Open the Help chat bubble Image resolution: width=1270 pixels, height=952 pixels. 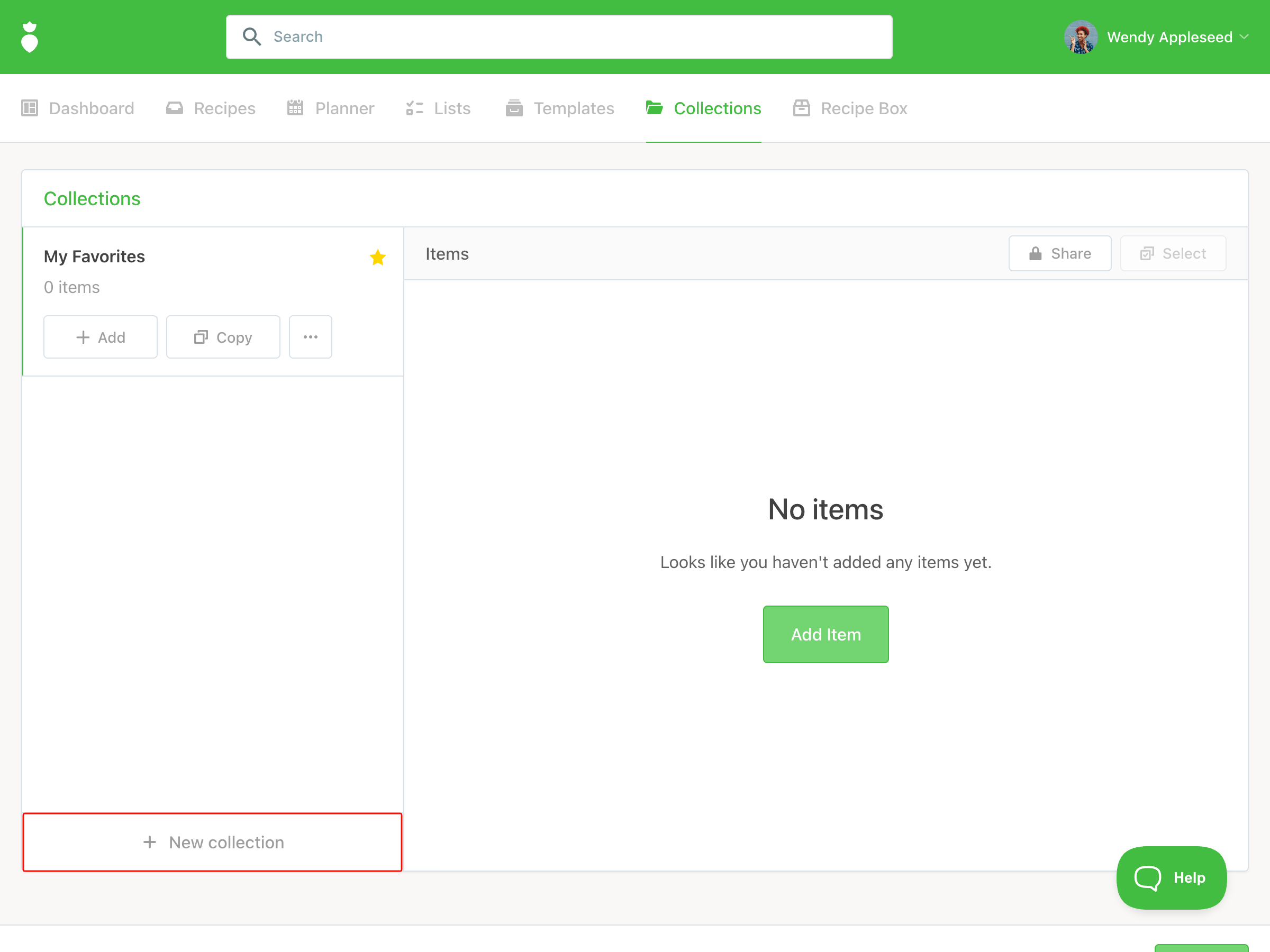click(x=1171, y=877)
